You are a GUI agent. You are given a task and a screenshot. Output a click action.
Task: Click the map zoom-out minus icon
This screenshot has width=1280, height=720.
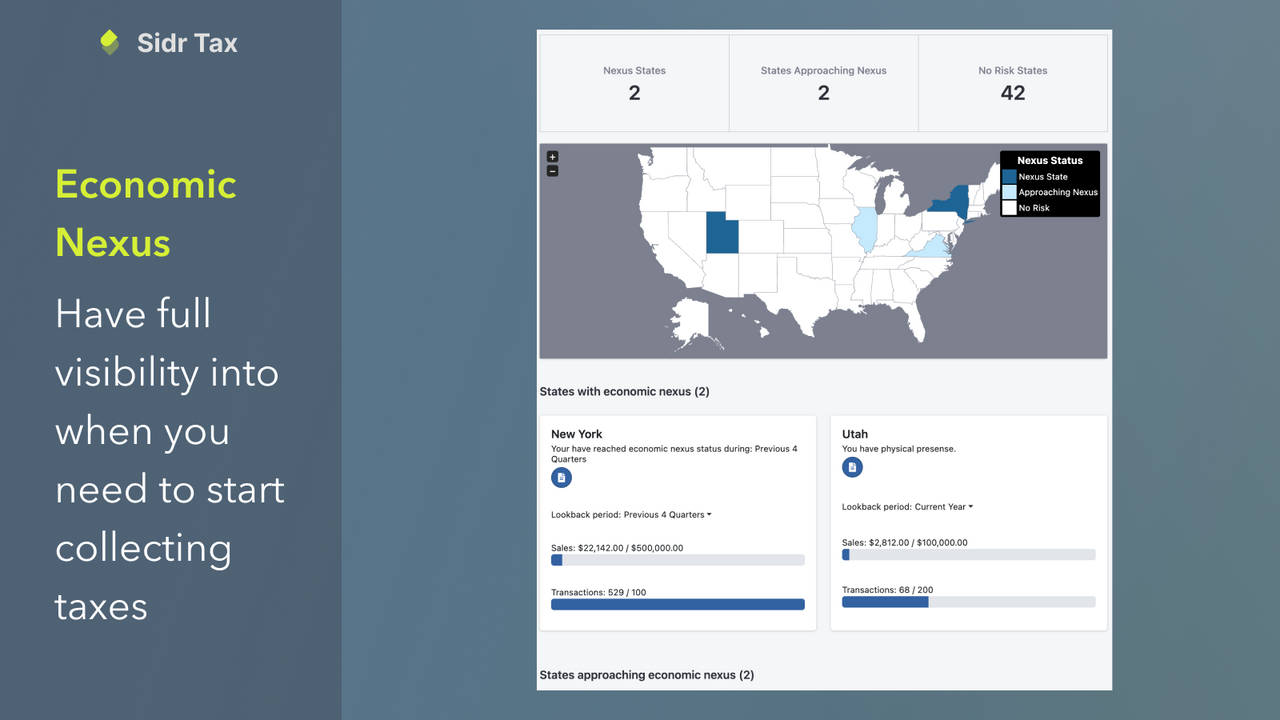[x=552, y=170]
